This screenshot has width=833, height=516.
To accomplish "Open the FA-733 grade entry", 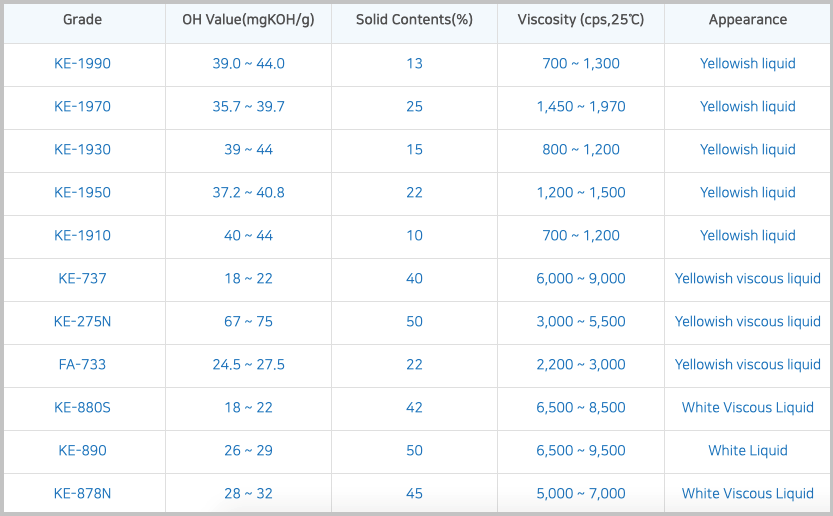I will point(83,364).
